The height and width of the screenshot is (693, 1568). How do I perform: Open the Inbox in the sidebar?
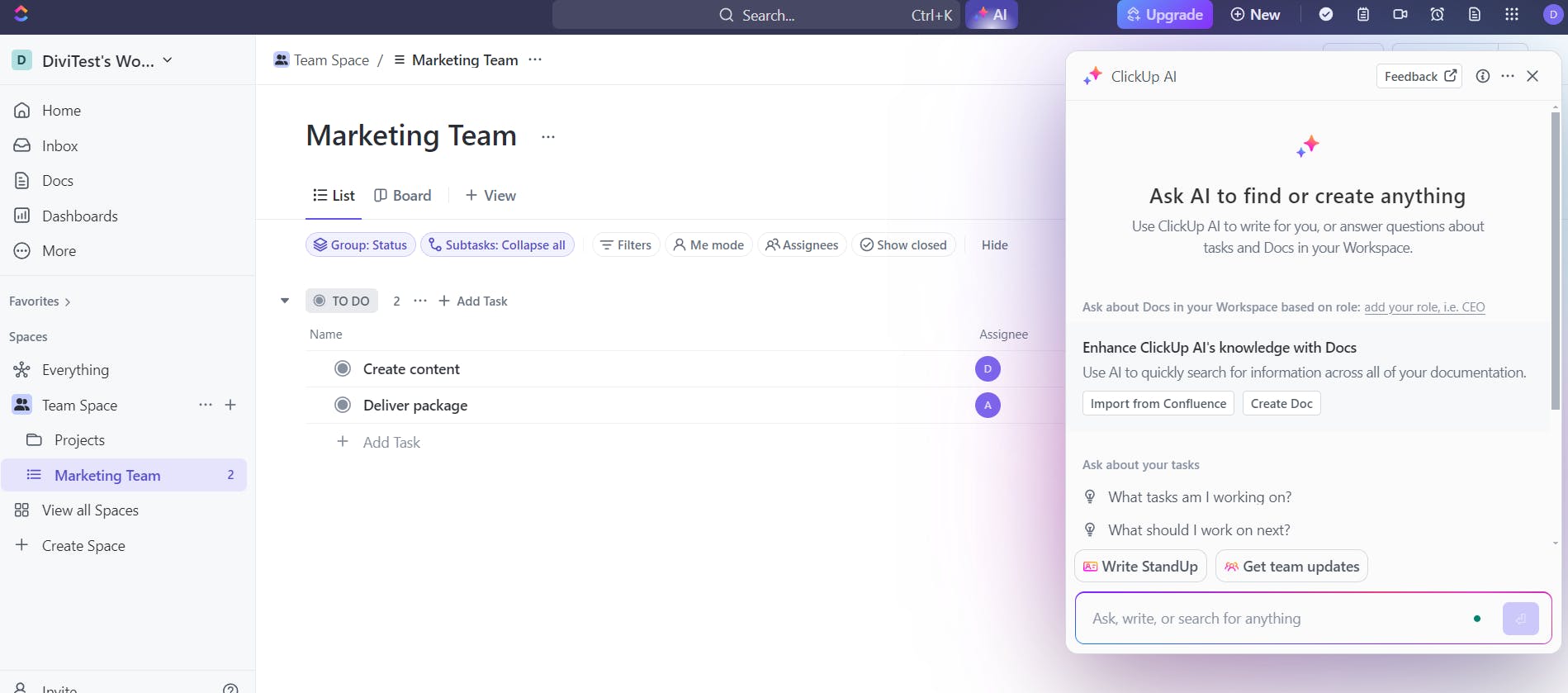pyautogui.click(x=59, y=145)
